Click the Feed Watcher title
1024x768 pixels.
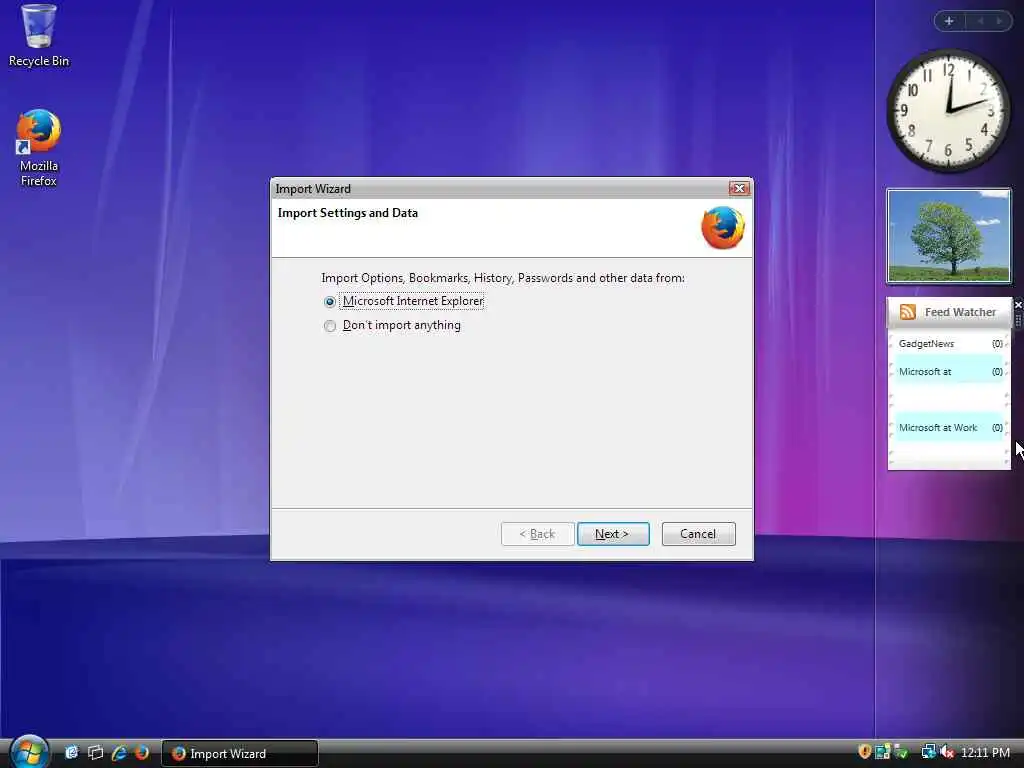click(960, 312)
